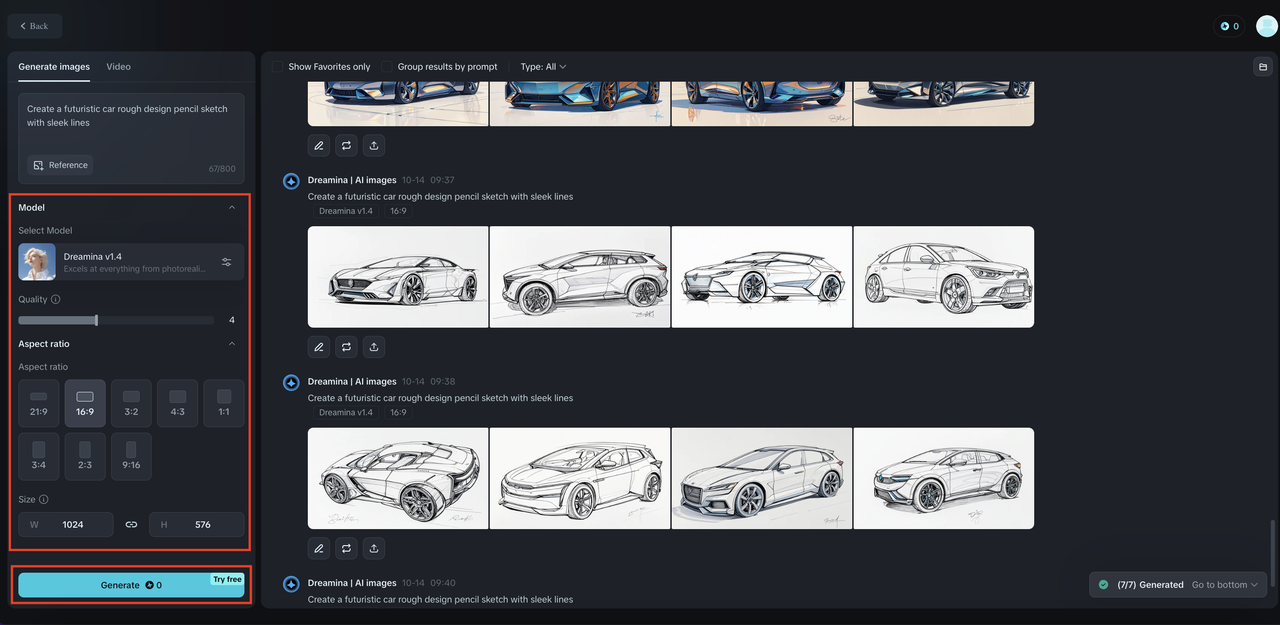Viewport: 1280px width, 625px height.
Task: Click the export upload icon under the 09:38 results
Action: pos(373,548)
